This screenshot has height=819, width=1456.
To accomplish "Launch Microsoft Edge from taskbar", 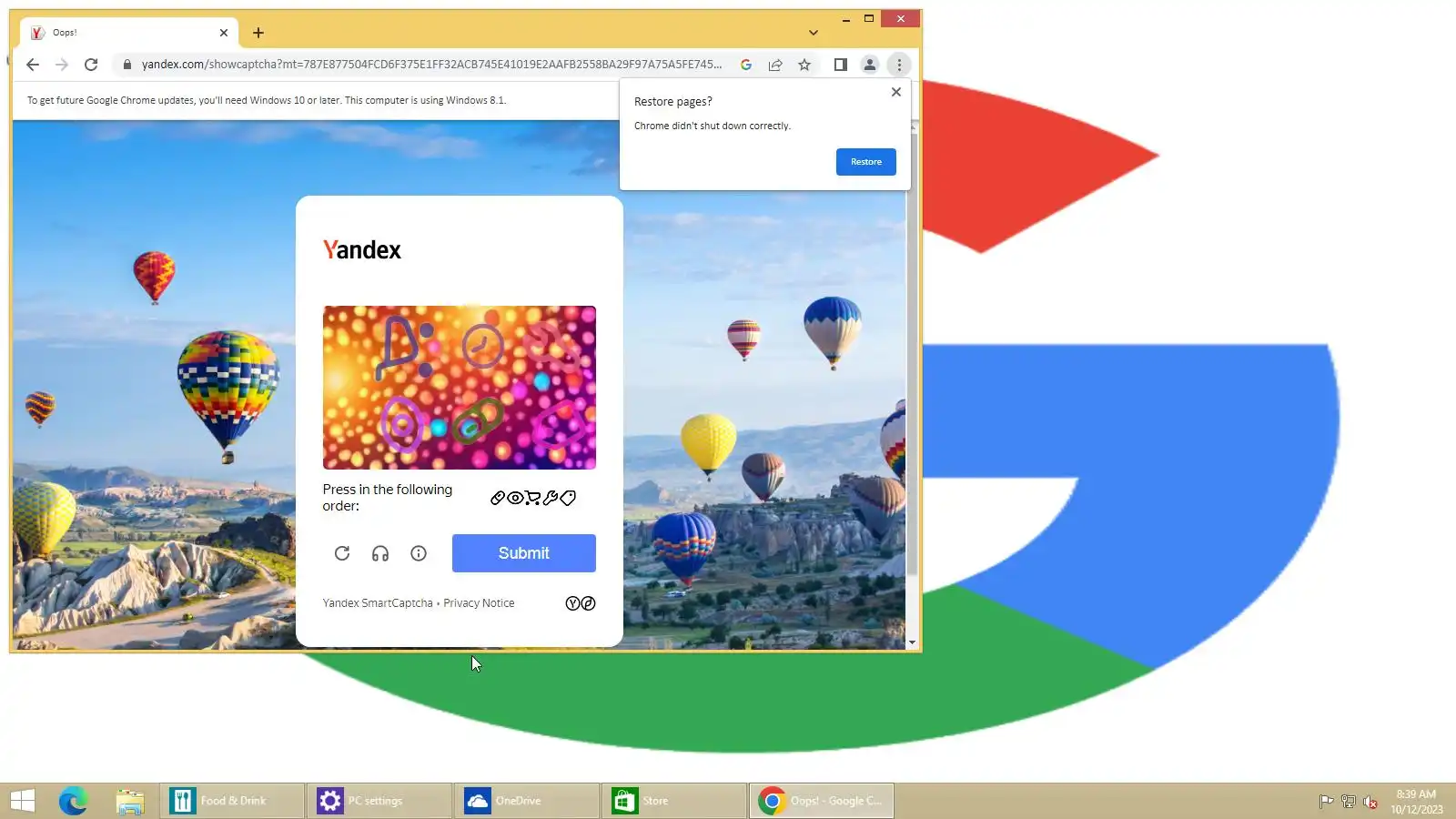I will pos(73,801).
